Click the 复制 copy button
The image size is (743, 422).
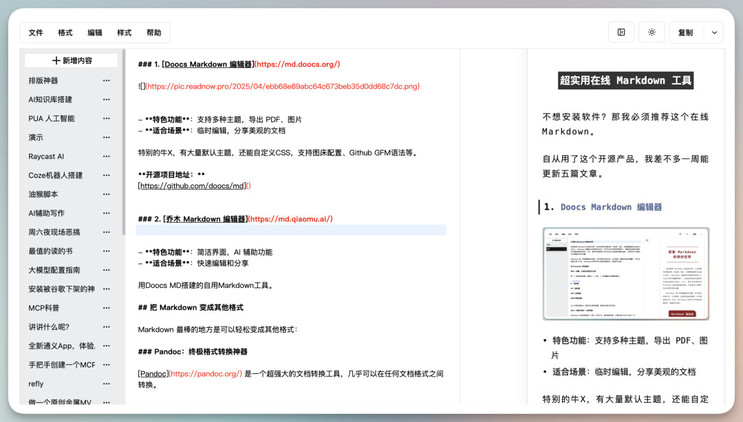(685, 32)
